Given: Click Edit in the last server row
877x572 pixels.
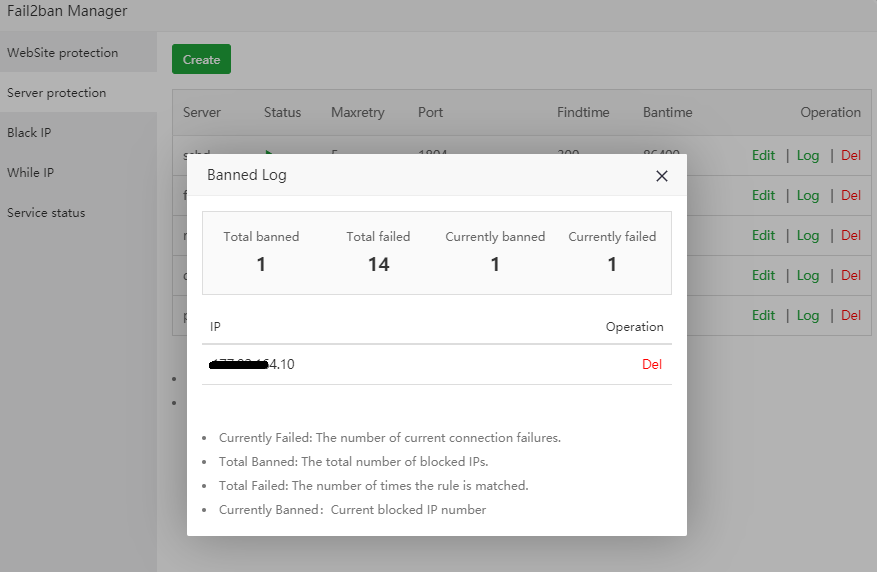Looking at the screenshot, I should (763, 315).
